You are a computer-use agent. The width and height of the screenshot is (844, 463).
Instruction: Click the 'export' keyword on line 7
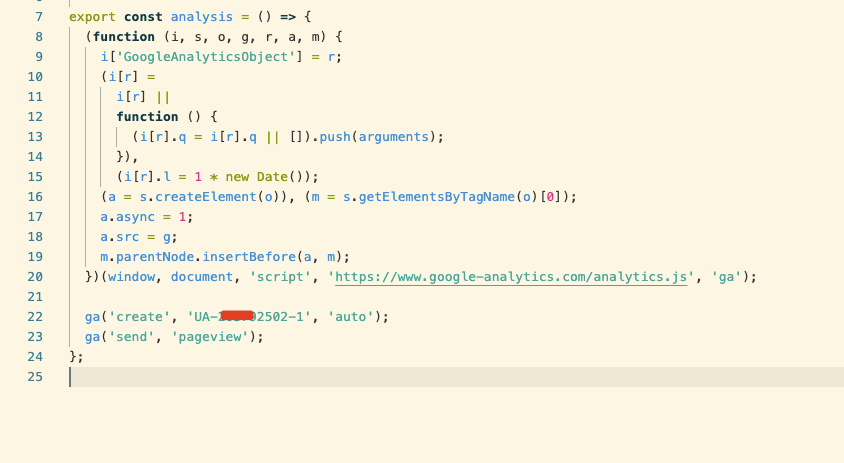click(92, 17)
